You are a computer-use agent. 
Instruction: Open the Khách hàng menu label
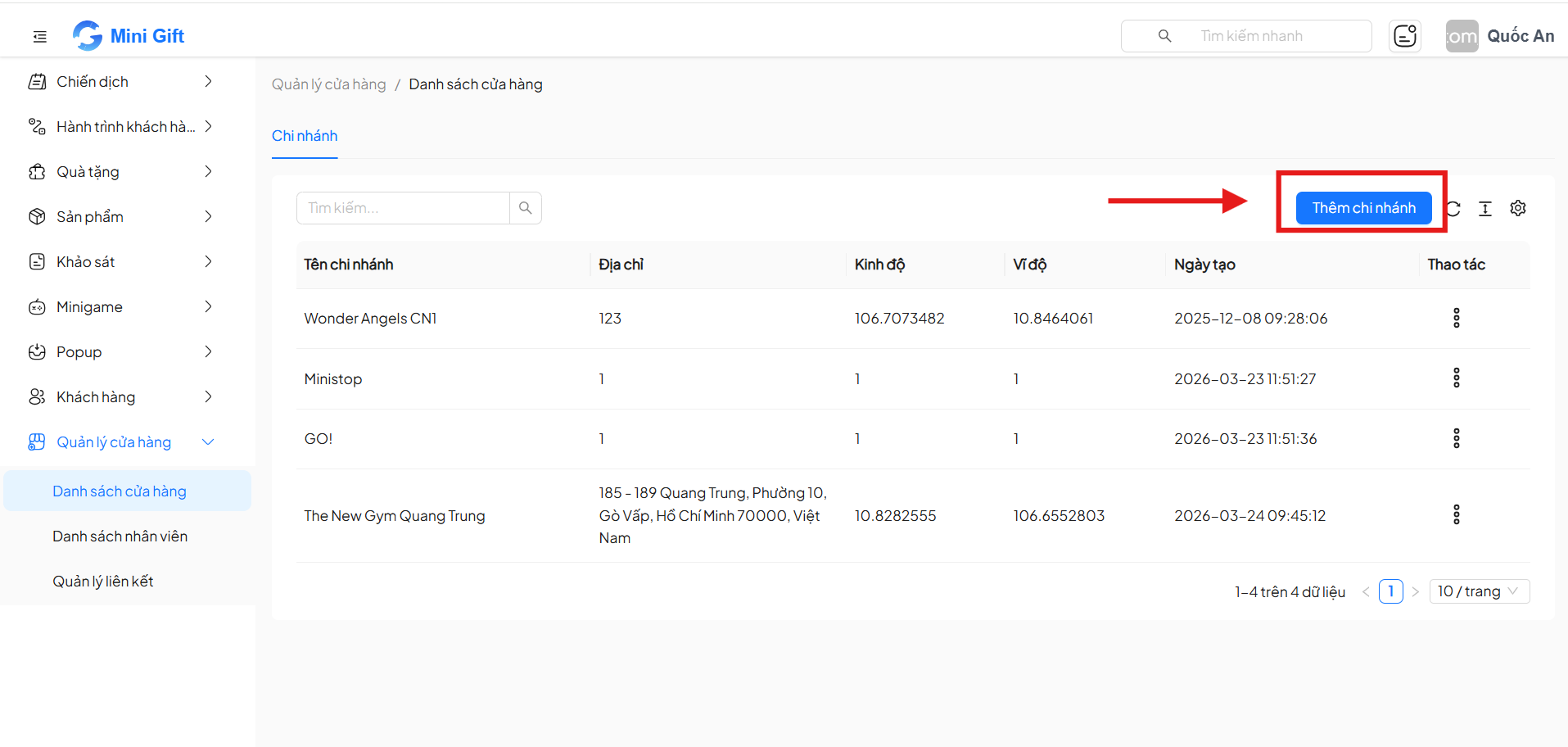96,397
